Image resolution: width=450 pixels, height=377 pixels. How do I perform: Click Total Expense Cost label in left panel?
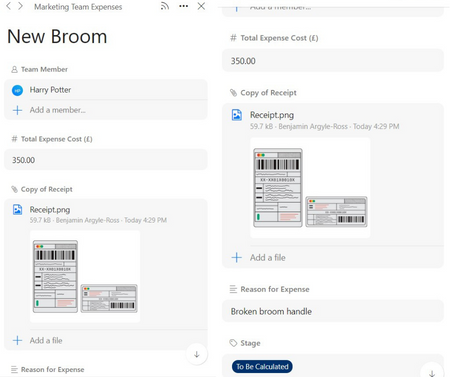[x=57, y=139]
